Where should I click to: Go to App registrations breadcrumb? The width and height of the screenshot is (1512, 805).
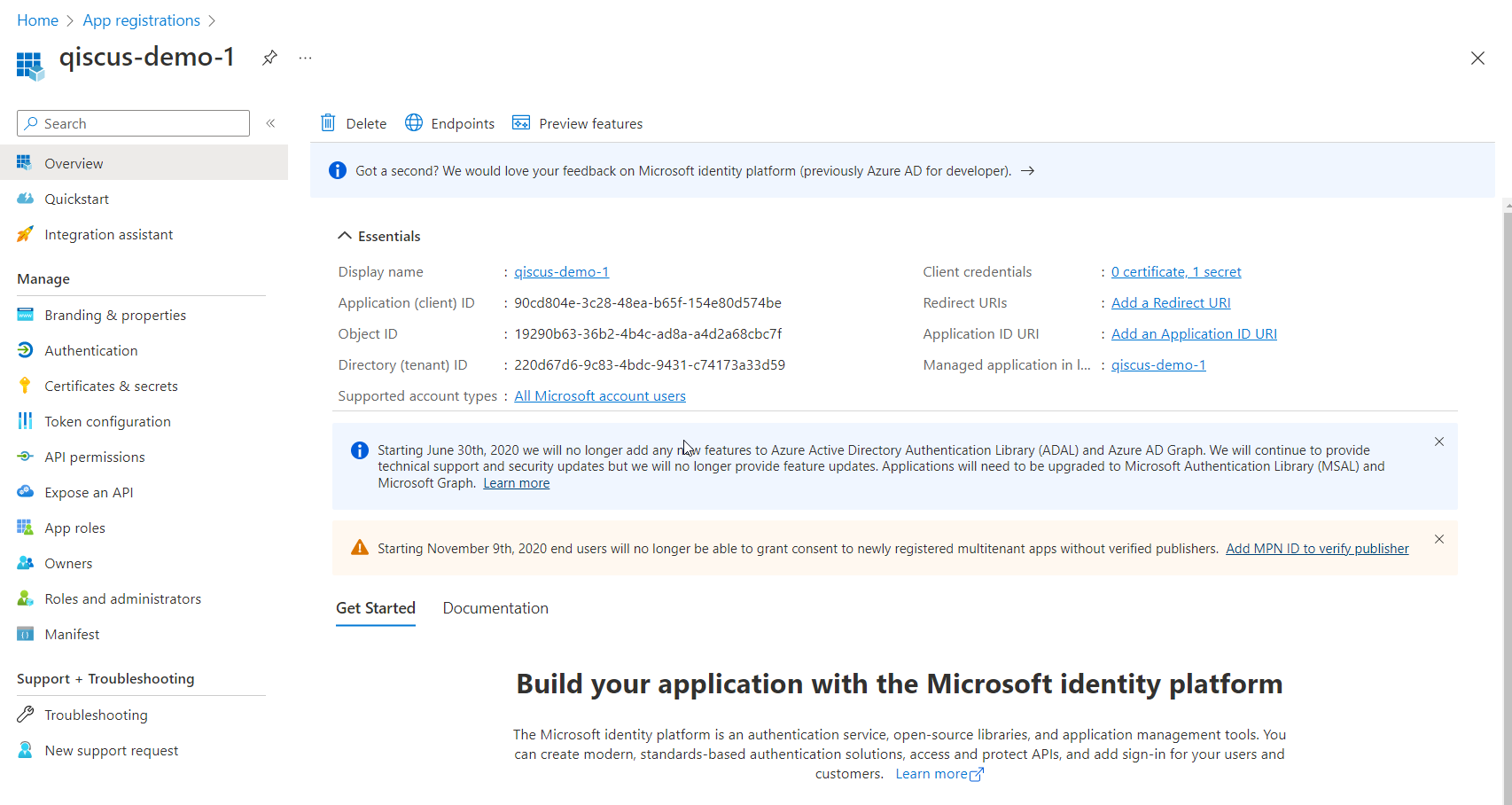(x=142, y=20)
